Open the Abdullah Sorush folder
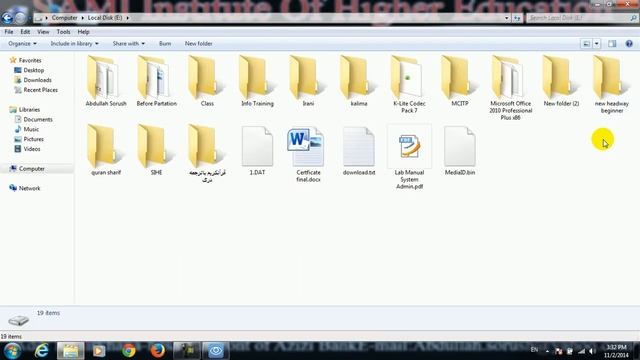The height and width of the screenshot is (360, 640). [x=106, y=82]
